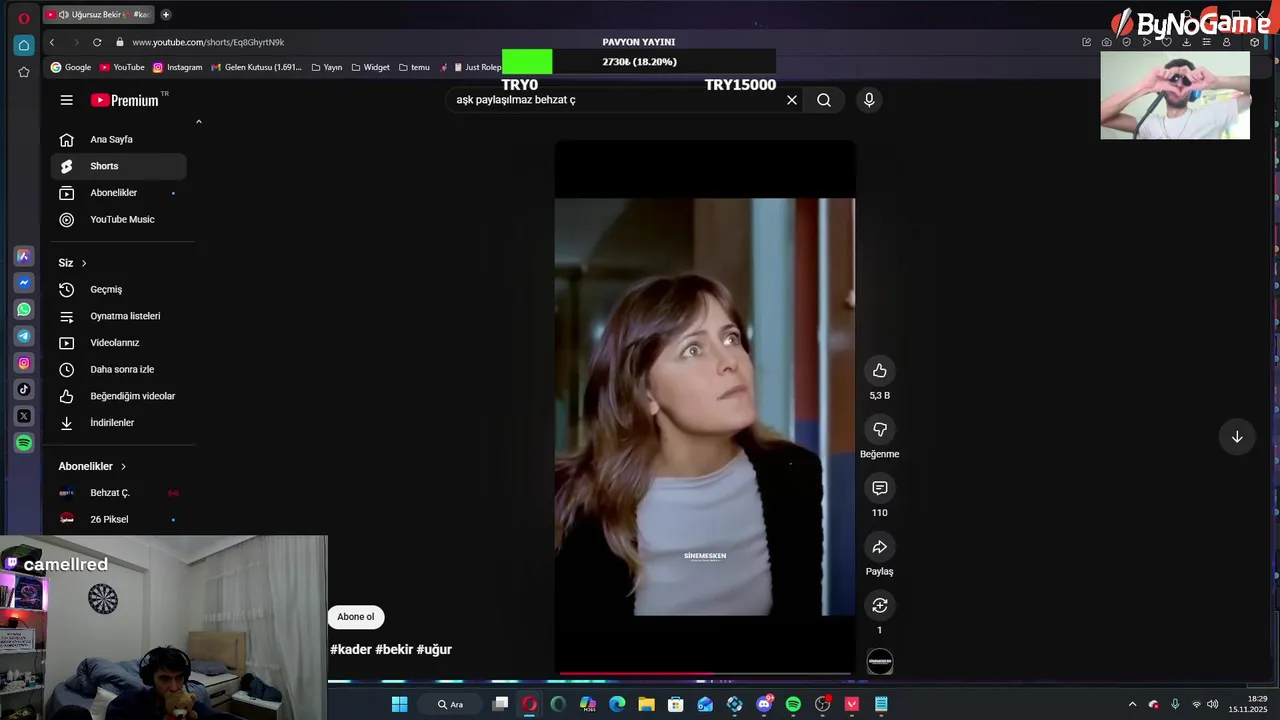Viewport: 1280px width, 720px height.
Task: Expand the Siz section
Action: click(x=73, y=263)
